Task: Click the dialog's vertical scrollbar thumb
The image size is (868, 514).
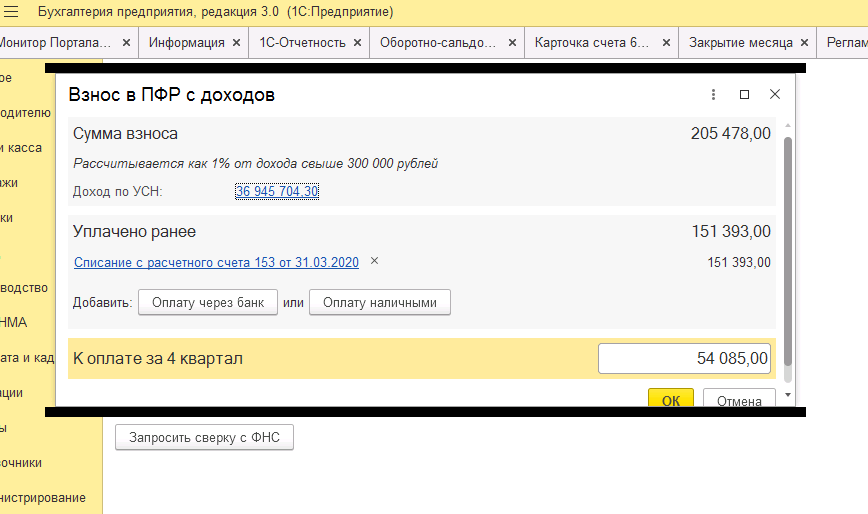Action: click(x=788, y=252)
